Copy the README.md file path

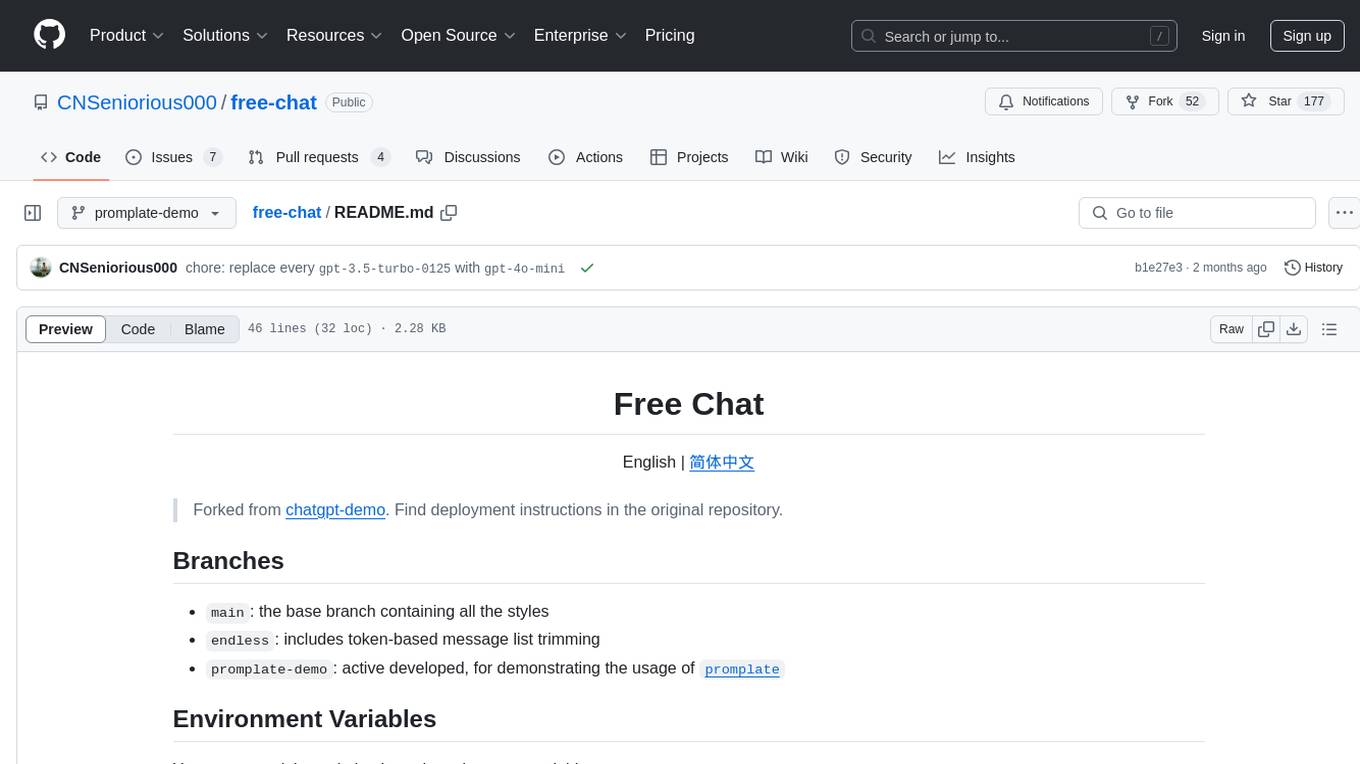pos(449,212)
